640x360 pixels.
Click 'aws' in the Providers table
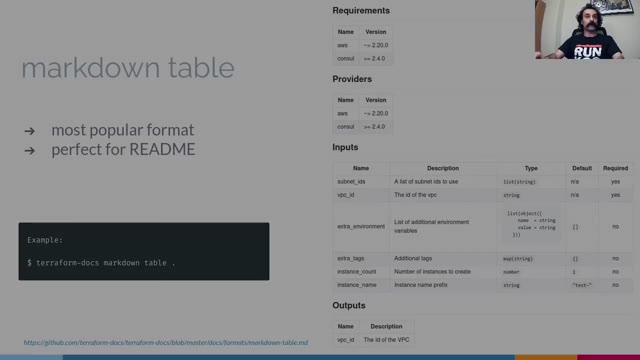point(342,113)
